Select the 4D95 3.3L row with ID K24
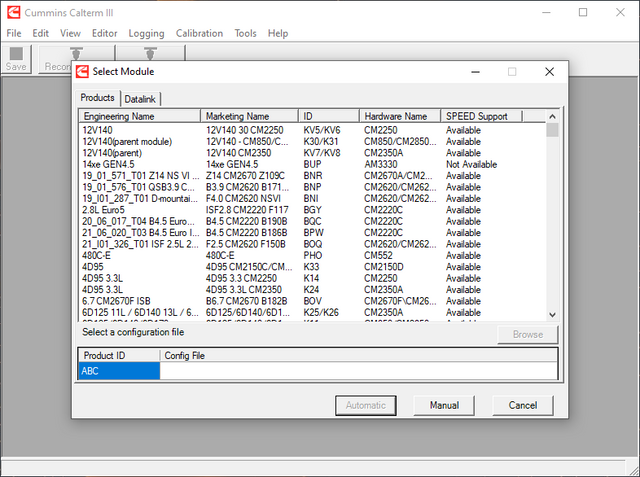 (x=312, y=290)
